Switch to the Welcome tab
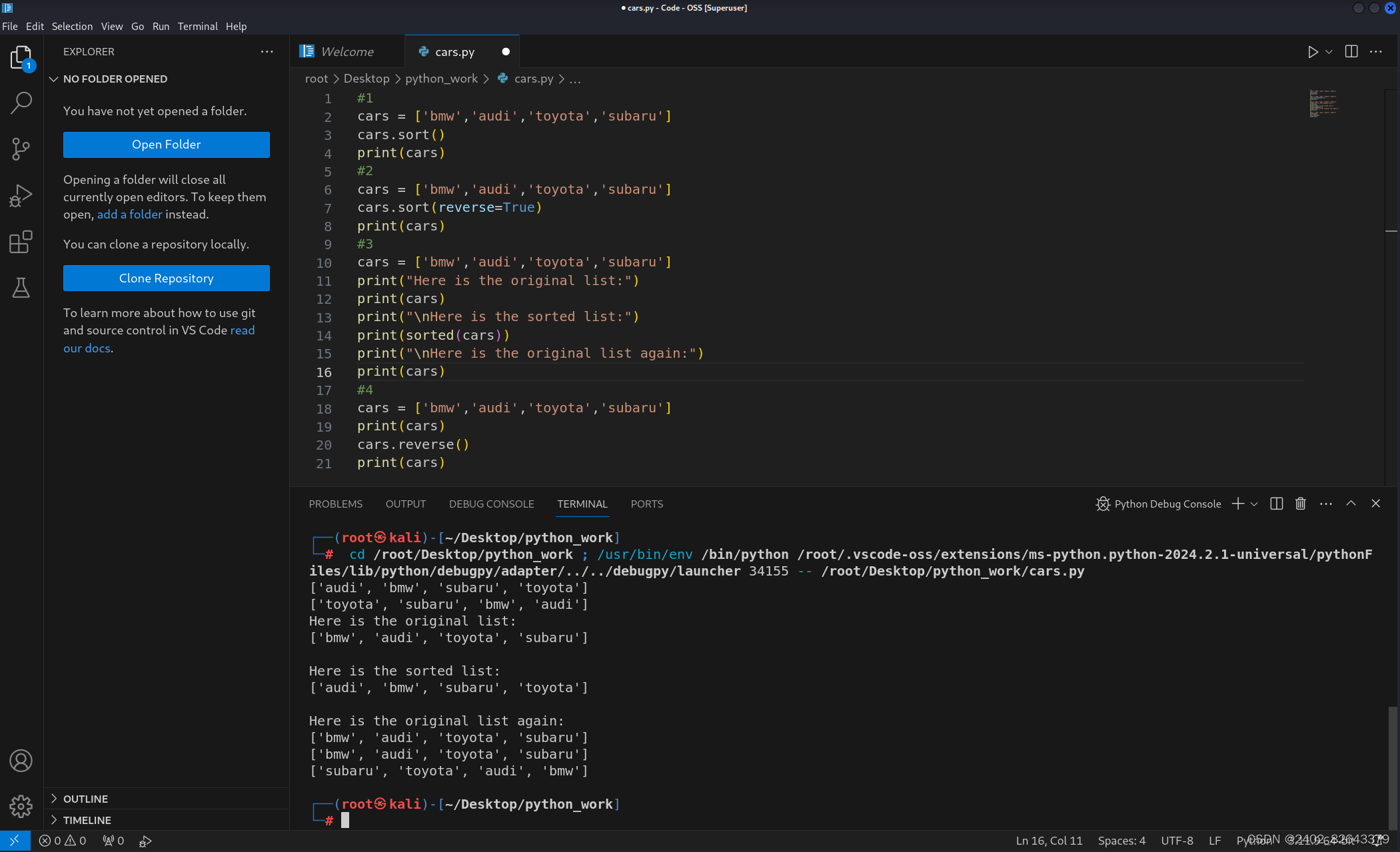Screen dimensions: 1400x852 (x=347, y=52)
